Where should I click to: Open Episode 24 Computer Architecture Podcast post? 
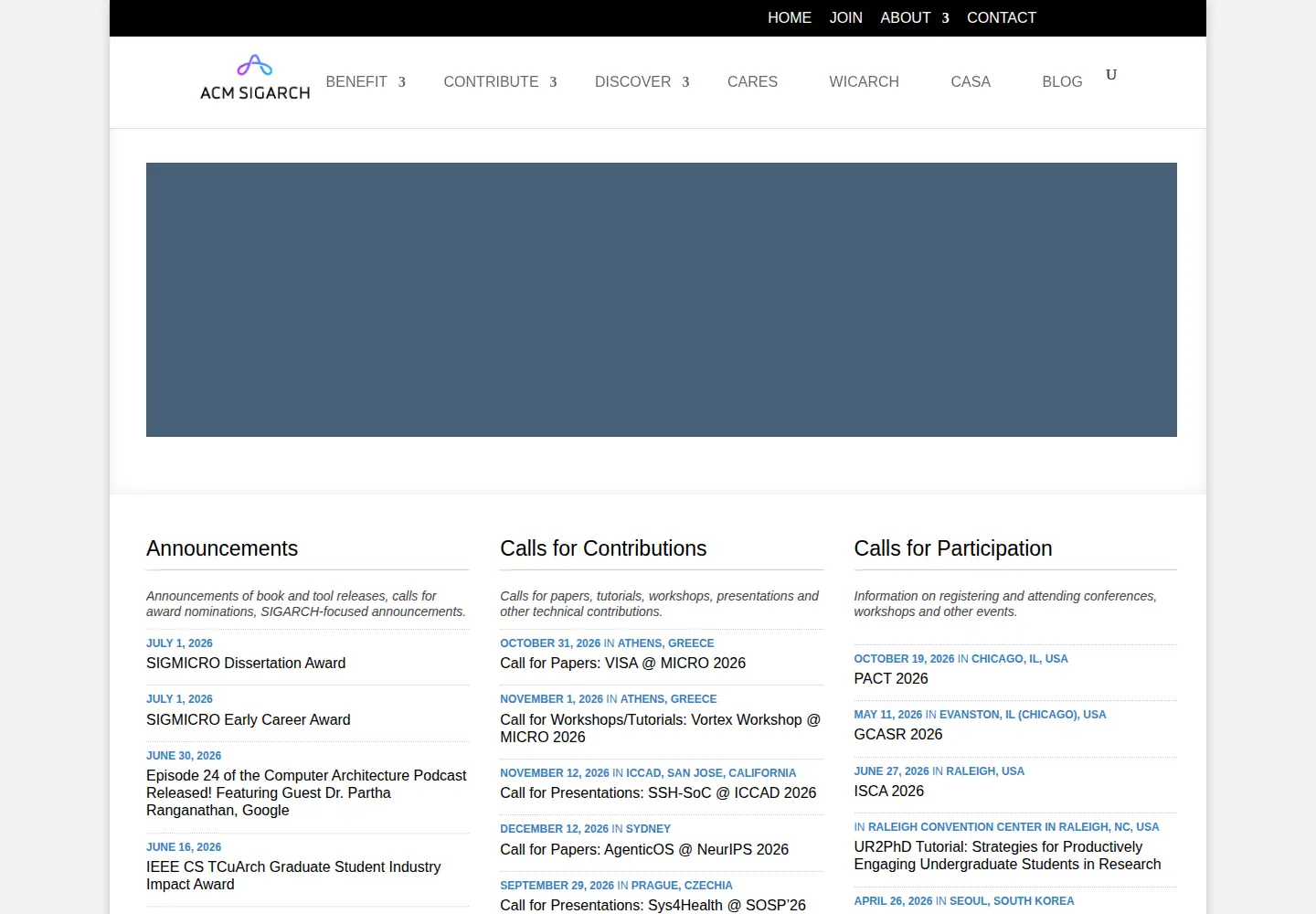coord(306,792)
